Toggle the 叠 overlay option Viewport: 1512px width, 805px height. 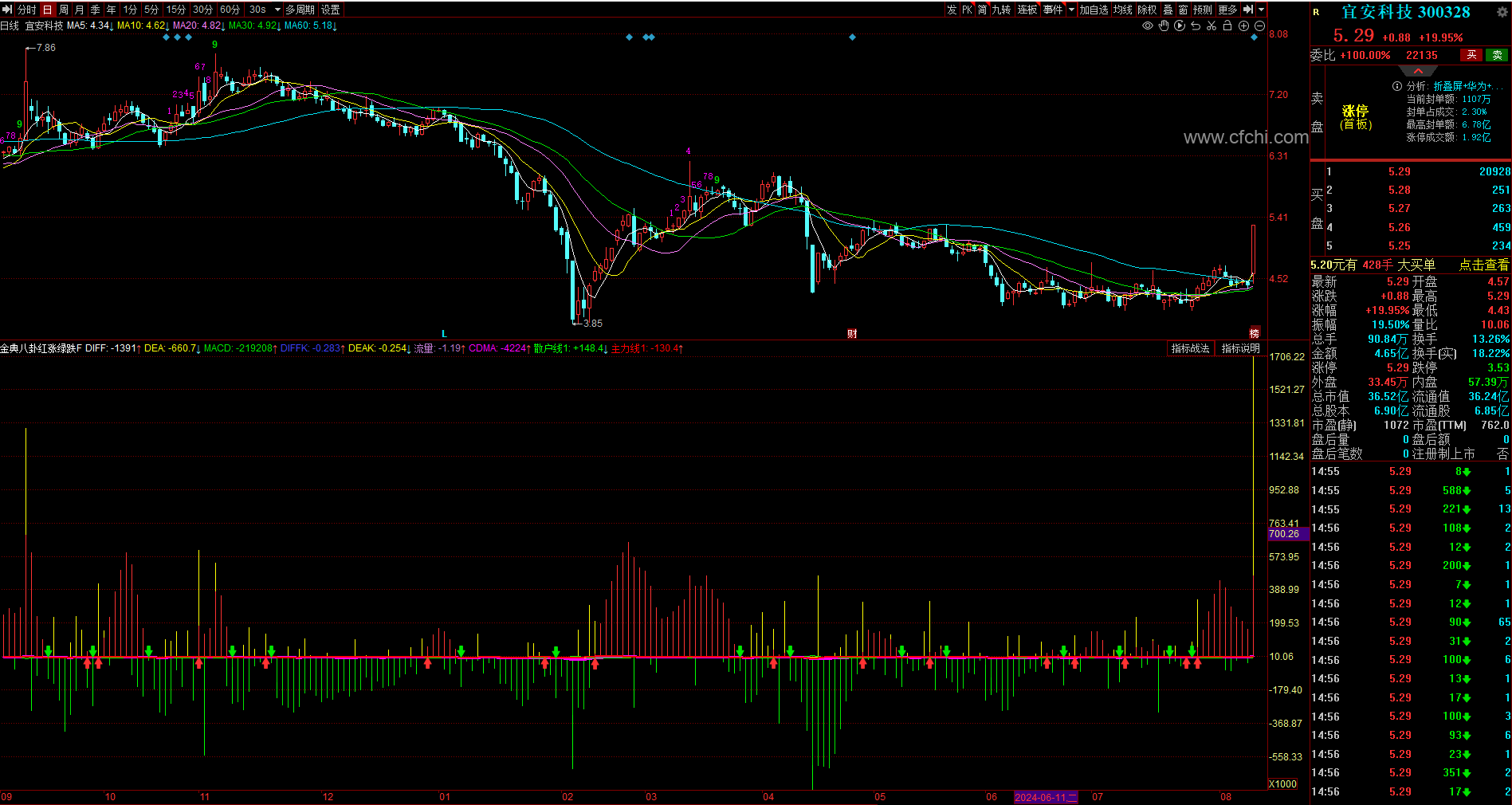coord(1168,10)
